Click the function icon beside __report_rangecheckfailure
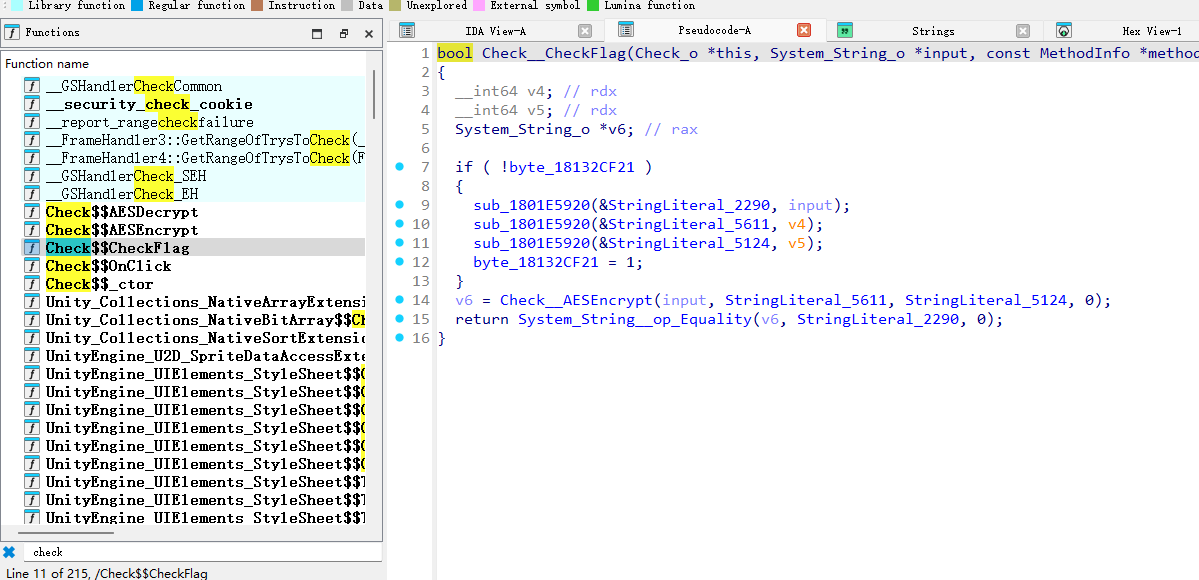The image size is (1199, 580). pos(31,122)
